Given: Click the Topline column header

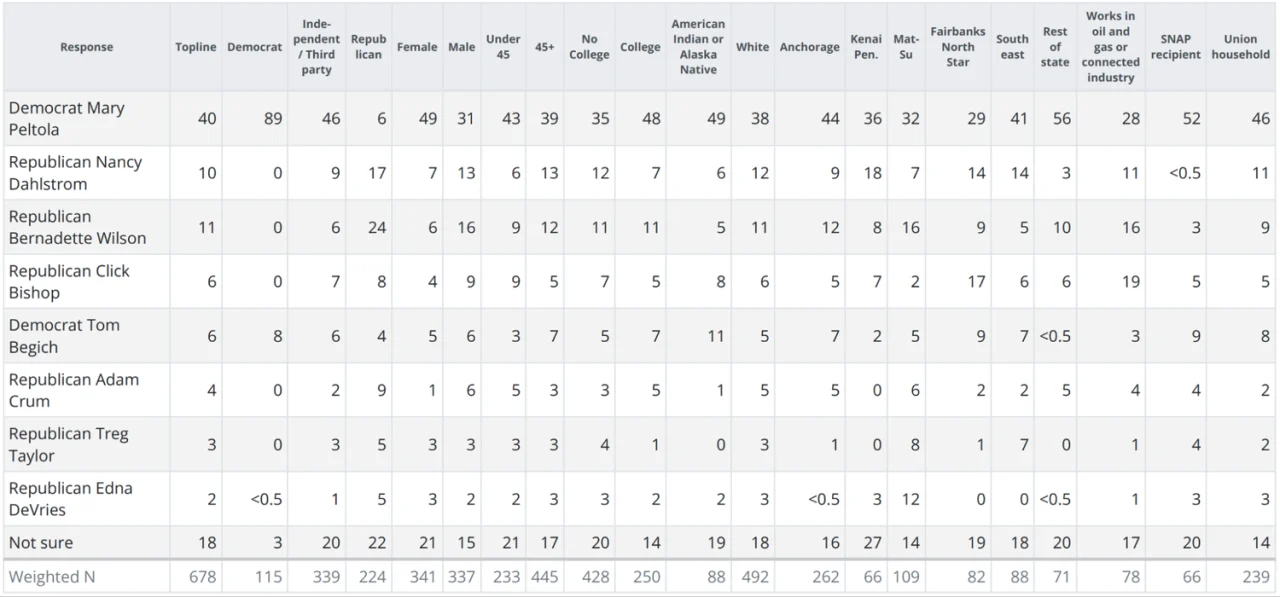Looking at the screenshot, I should [x=195, y=47].
